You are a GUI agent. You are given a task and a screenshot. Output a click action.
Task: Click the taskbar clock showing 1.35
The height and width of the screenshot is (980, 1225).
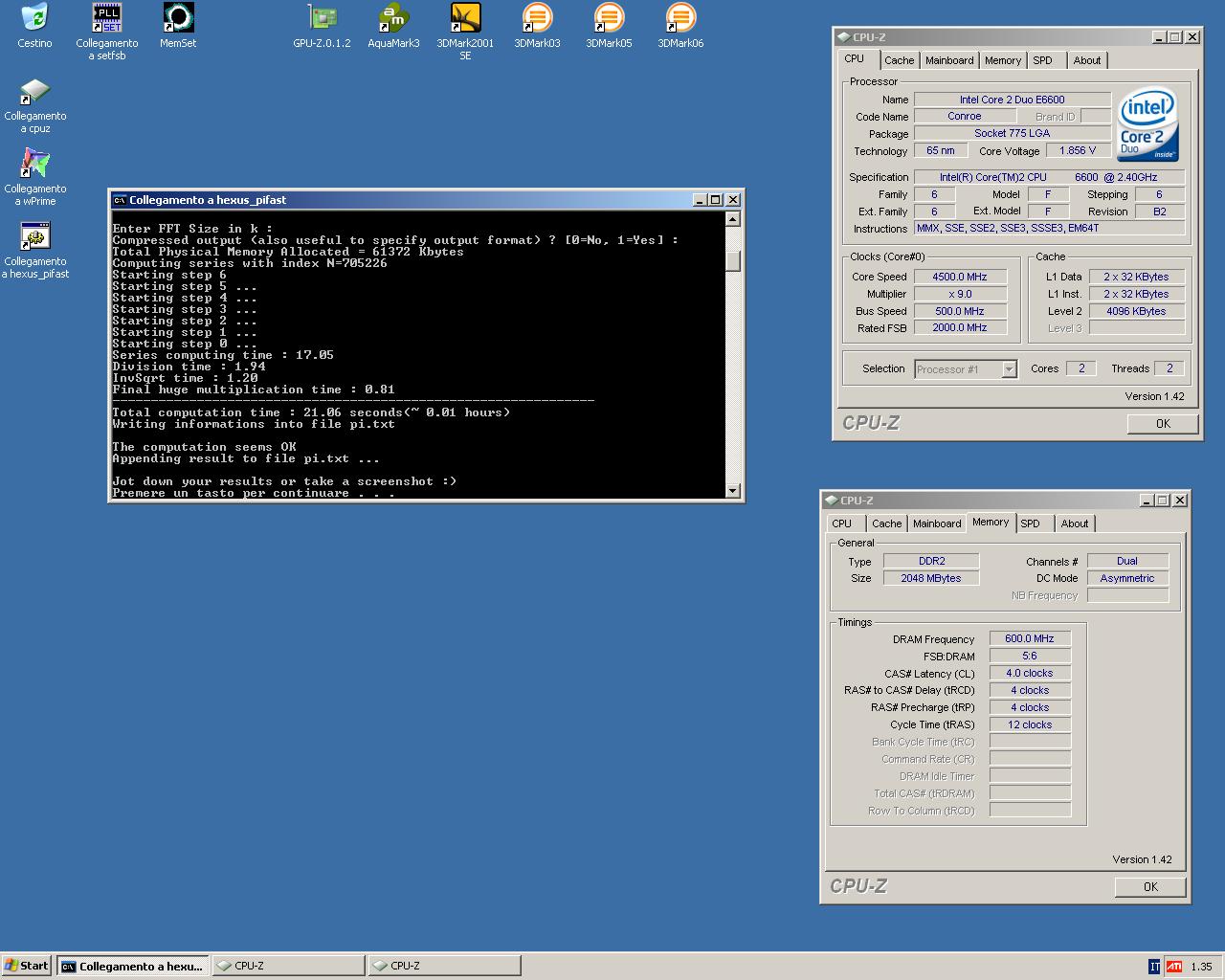pos(1202,967)
